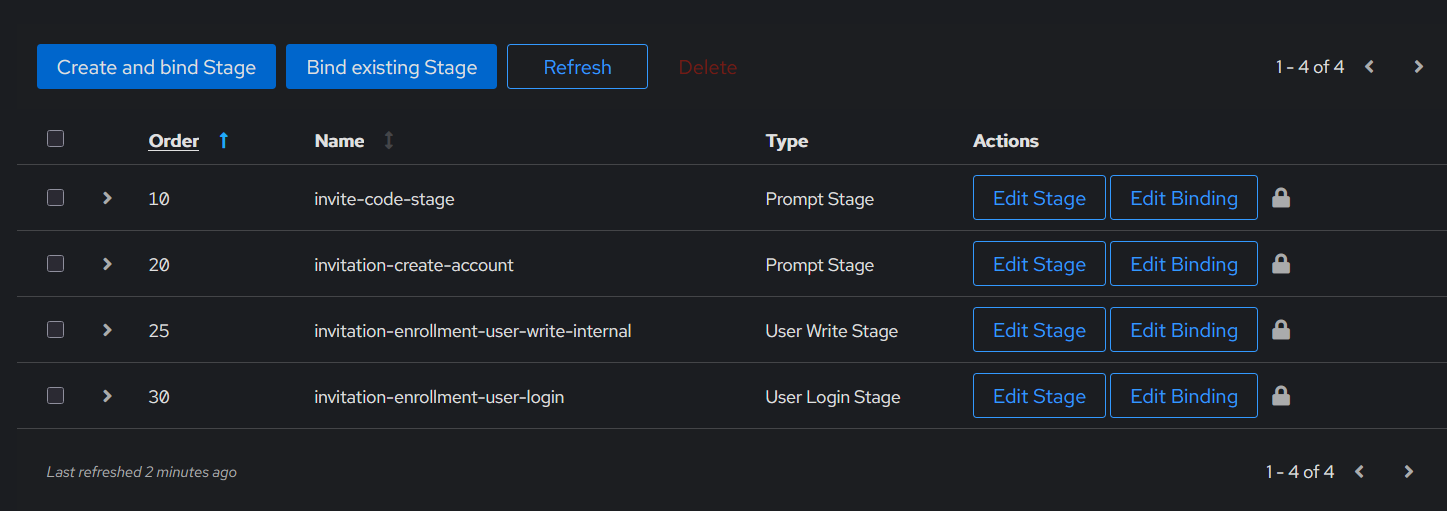The width and height of the screenshot is (1447, 511).
Task: Click lock icon for invitation-create-account row
Action: click(x=1280, y=264)
